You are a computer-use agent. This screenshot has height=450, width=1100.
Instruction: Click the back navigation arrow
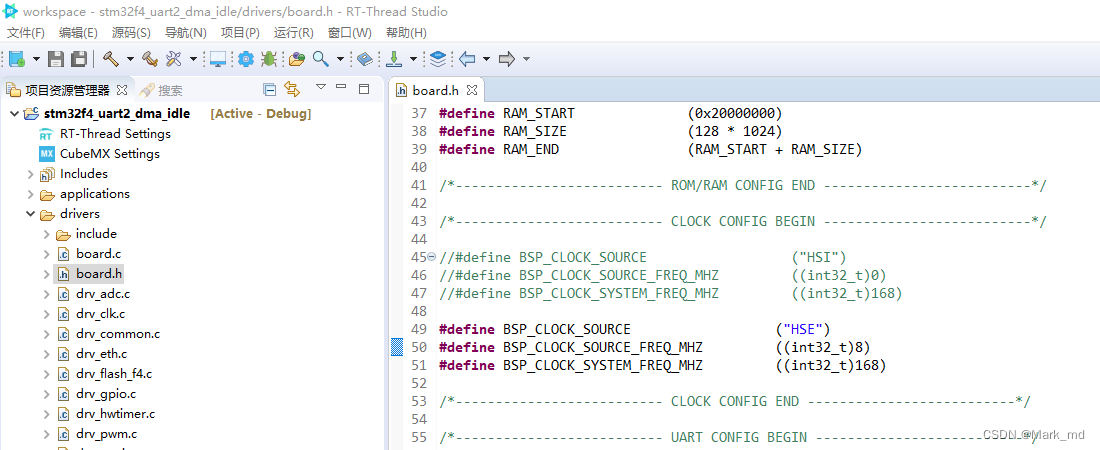[x=467, y=59]
